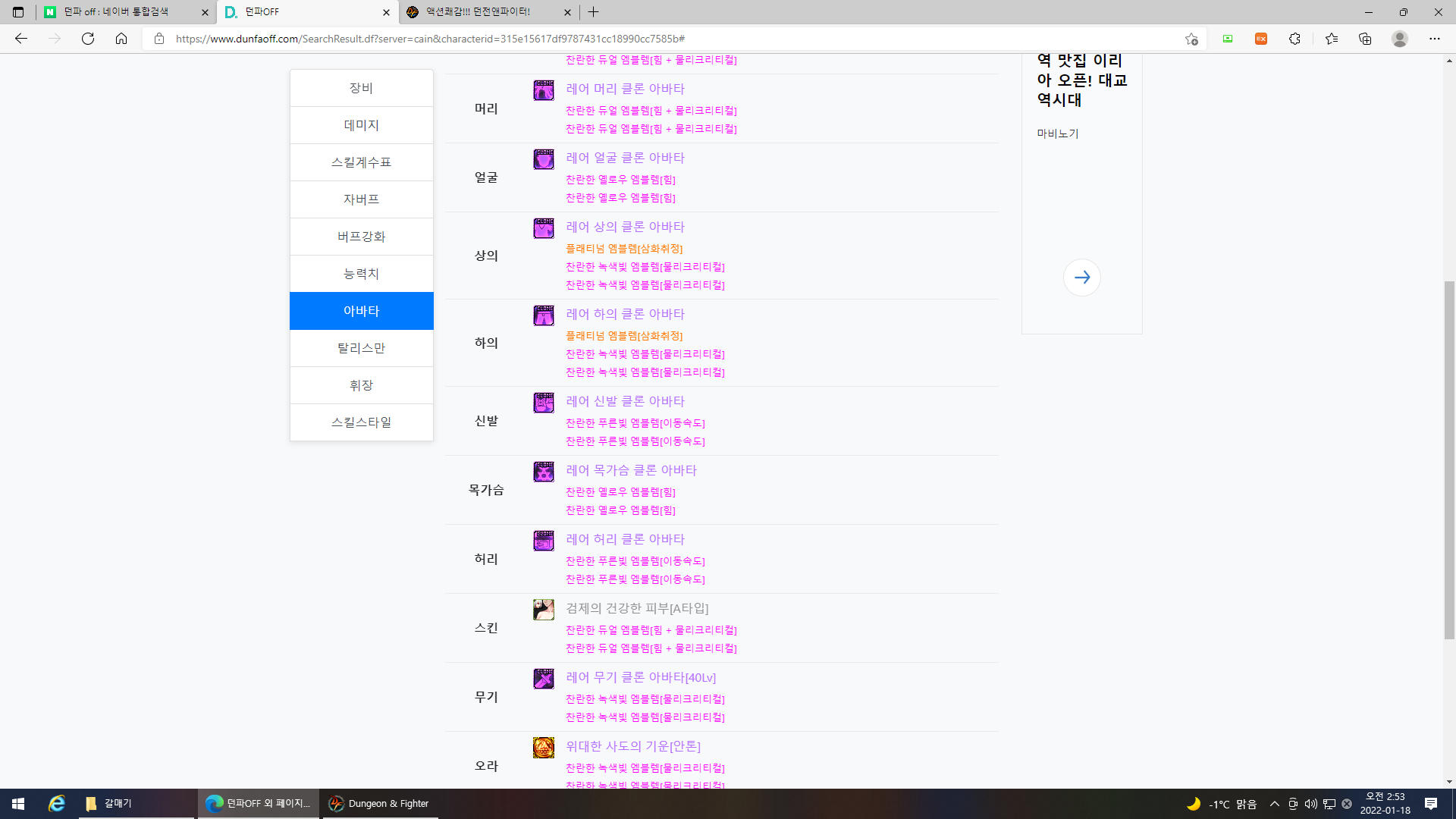Viewport: 1456px width, 819px height.
Task: Click the weapon clone avatar icon
Action: tap(543, 679)
